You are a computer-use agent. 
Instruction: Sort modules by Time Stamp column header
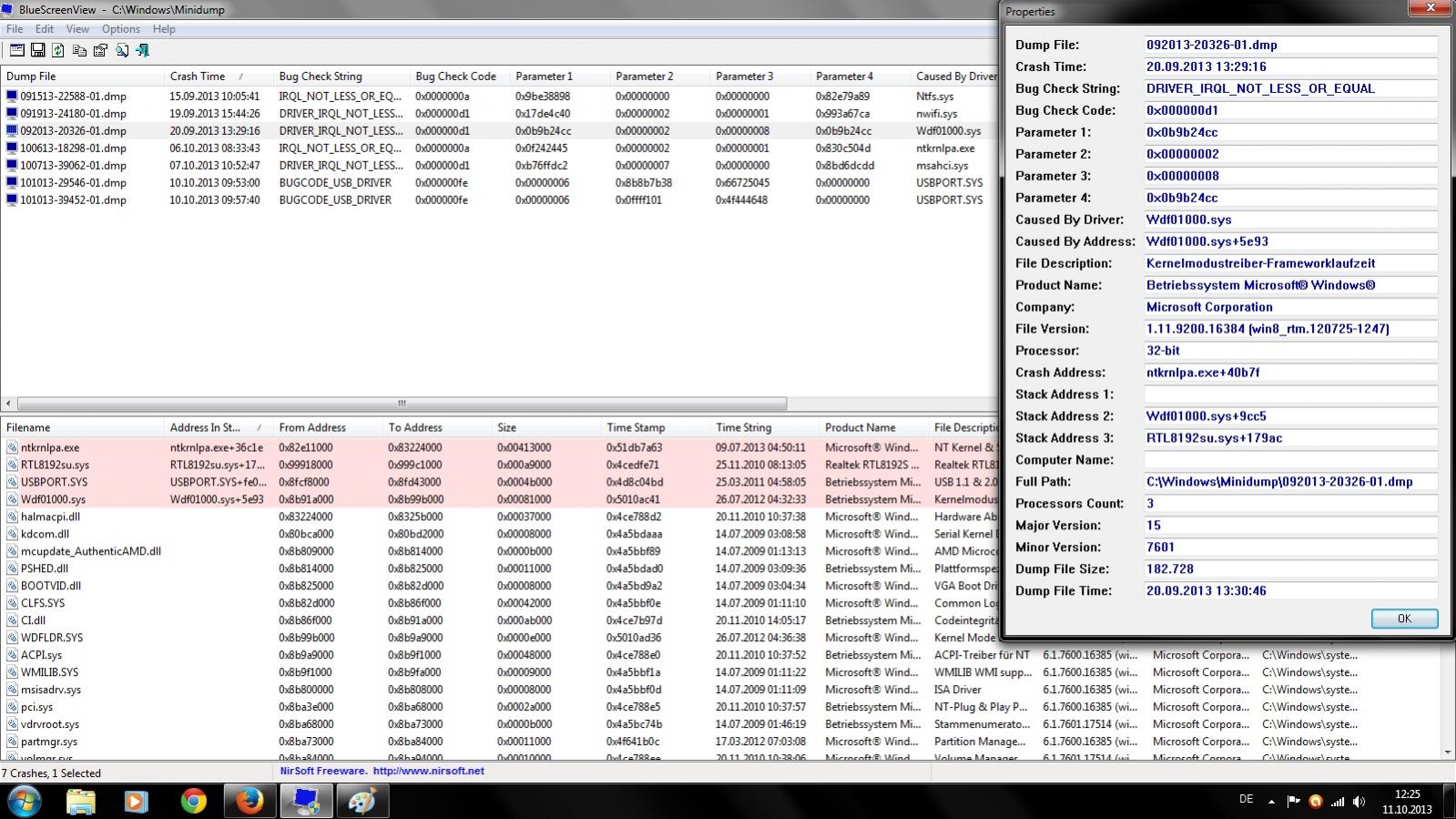656,427
